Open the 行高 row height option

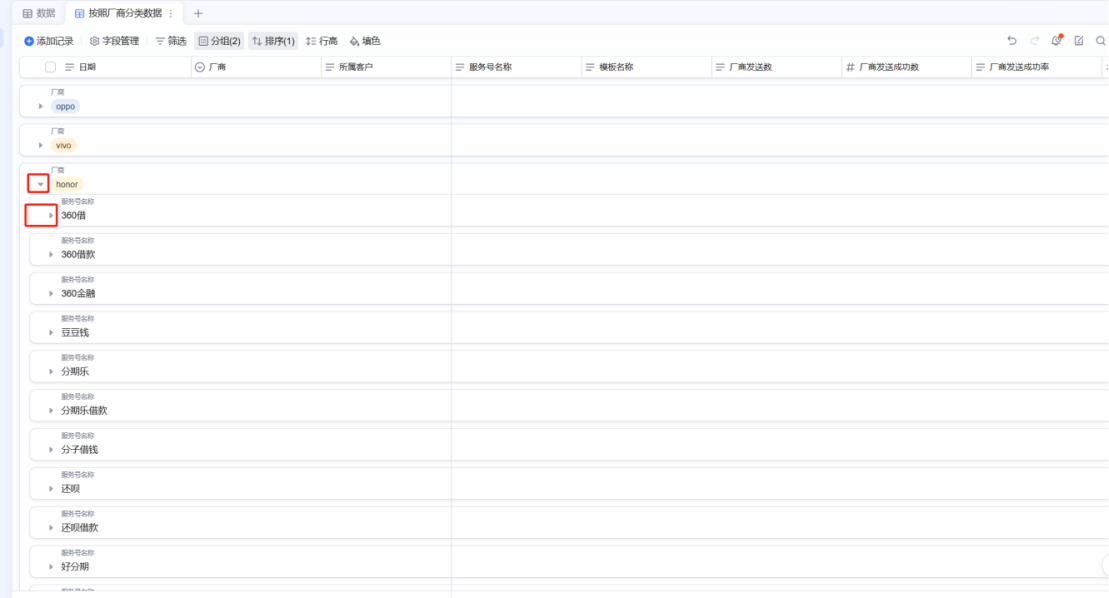[321, 41]
